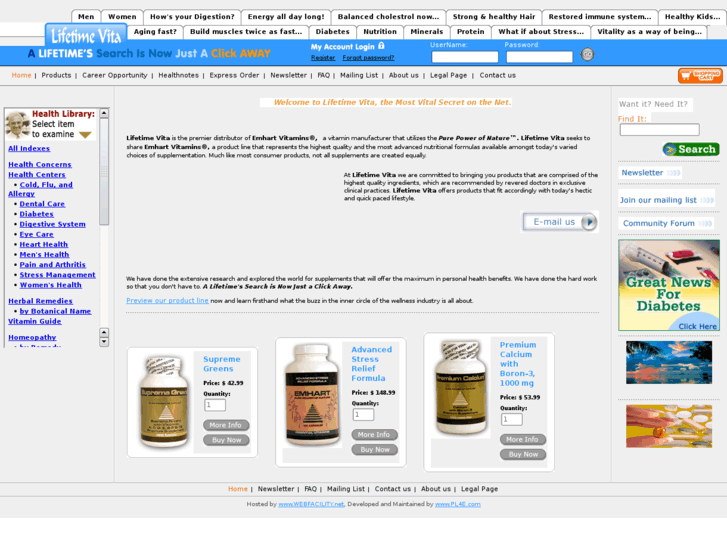727x545 pixels.
Task: Click Buy Now for Supreme Greens
Action: [x=226, y=440]
